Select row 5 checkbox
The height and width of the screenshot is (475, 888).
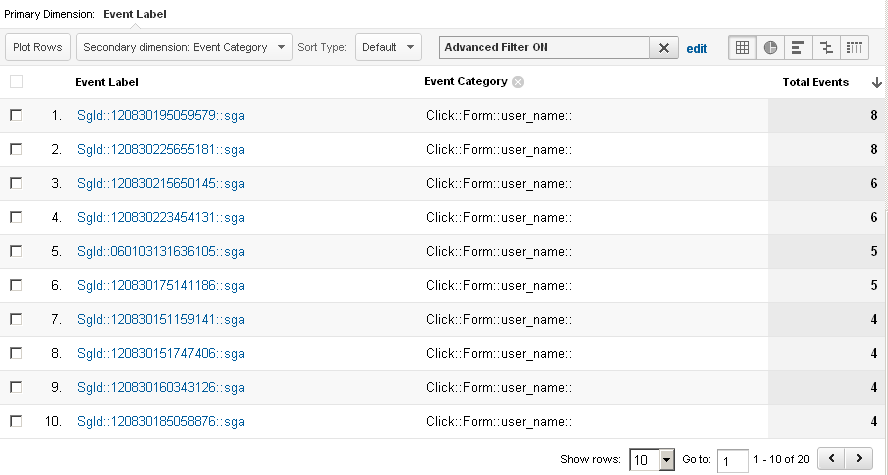pyautogui.click(x=16, y=251)
